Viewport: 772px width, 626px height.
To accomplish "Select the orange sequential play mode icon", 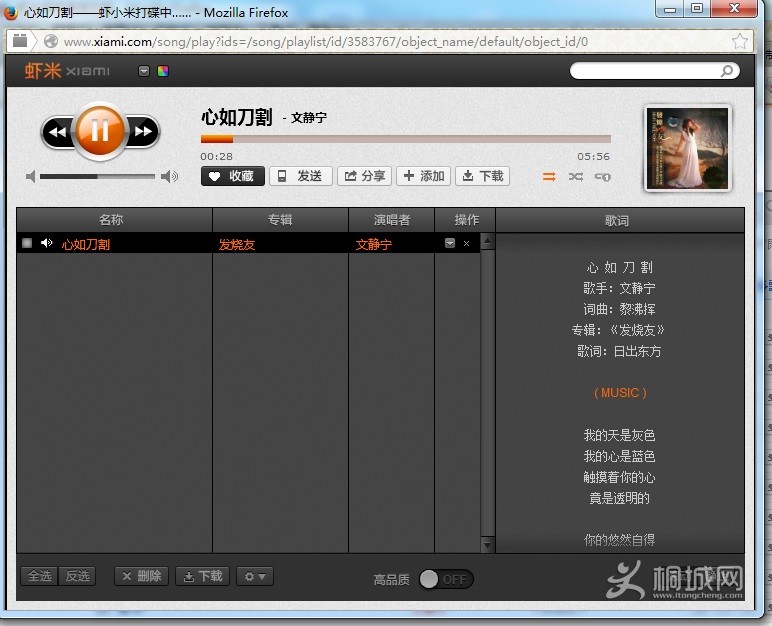I will 549,177.
